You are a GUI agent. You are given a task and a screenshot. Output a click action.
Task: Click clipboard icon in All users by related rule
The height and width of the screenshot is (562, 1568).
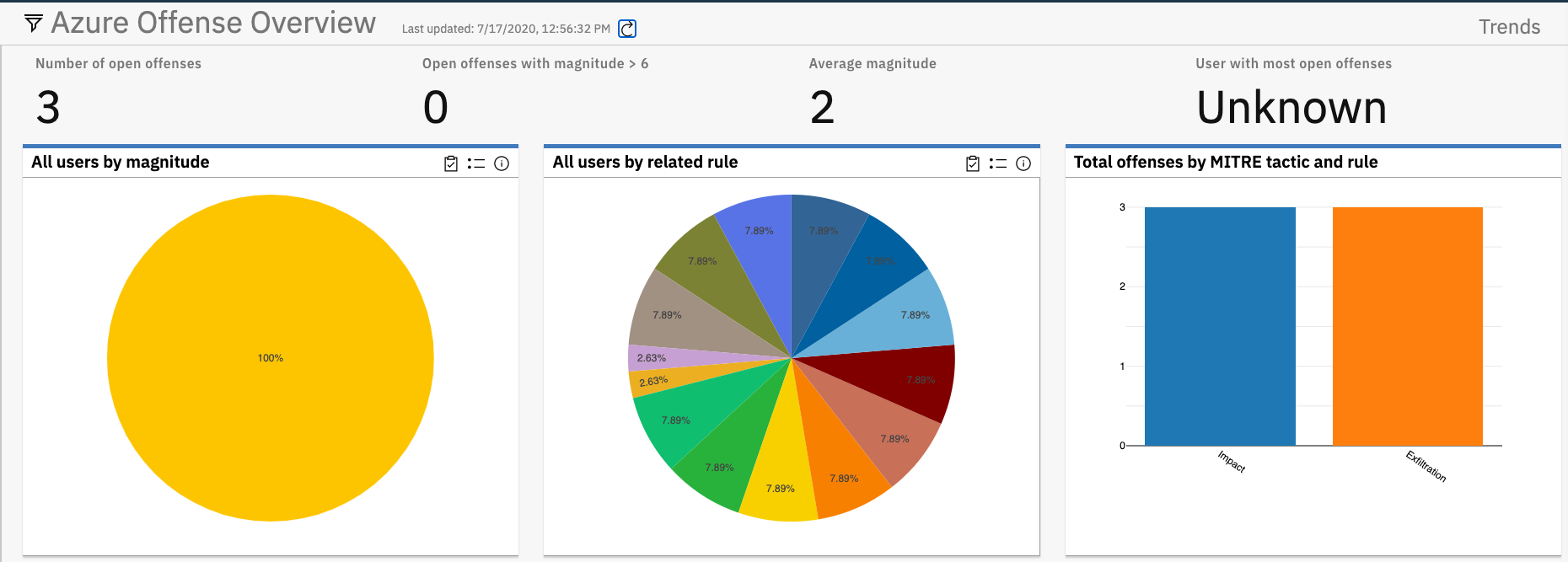973,163
